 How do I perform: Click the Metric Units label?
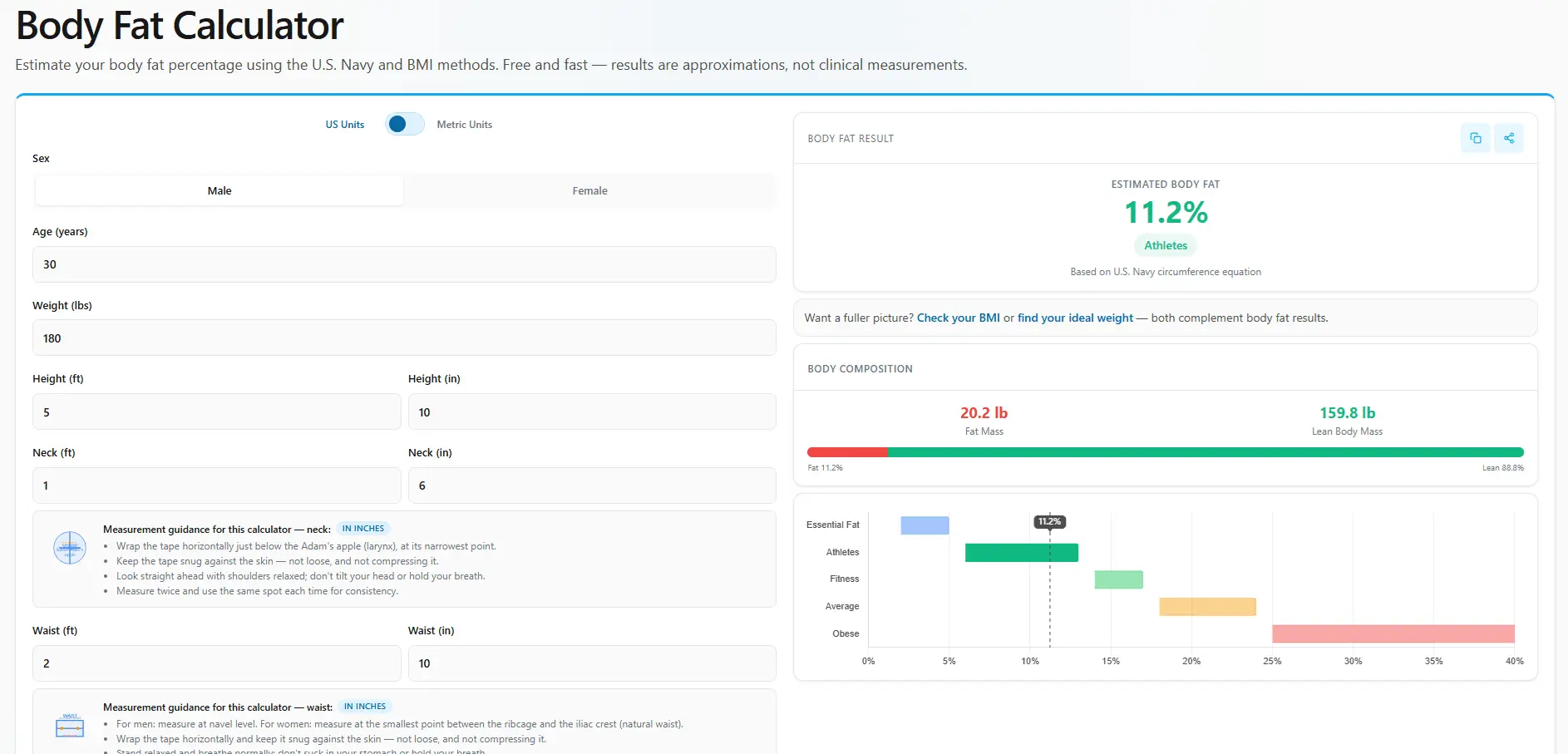pos(465,125)
